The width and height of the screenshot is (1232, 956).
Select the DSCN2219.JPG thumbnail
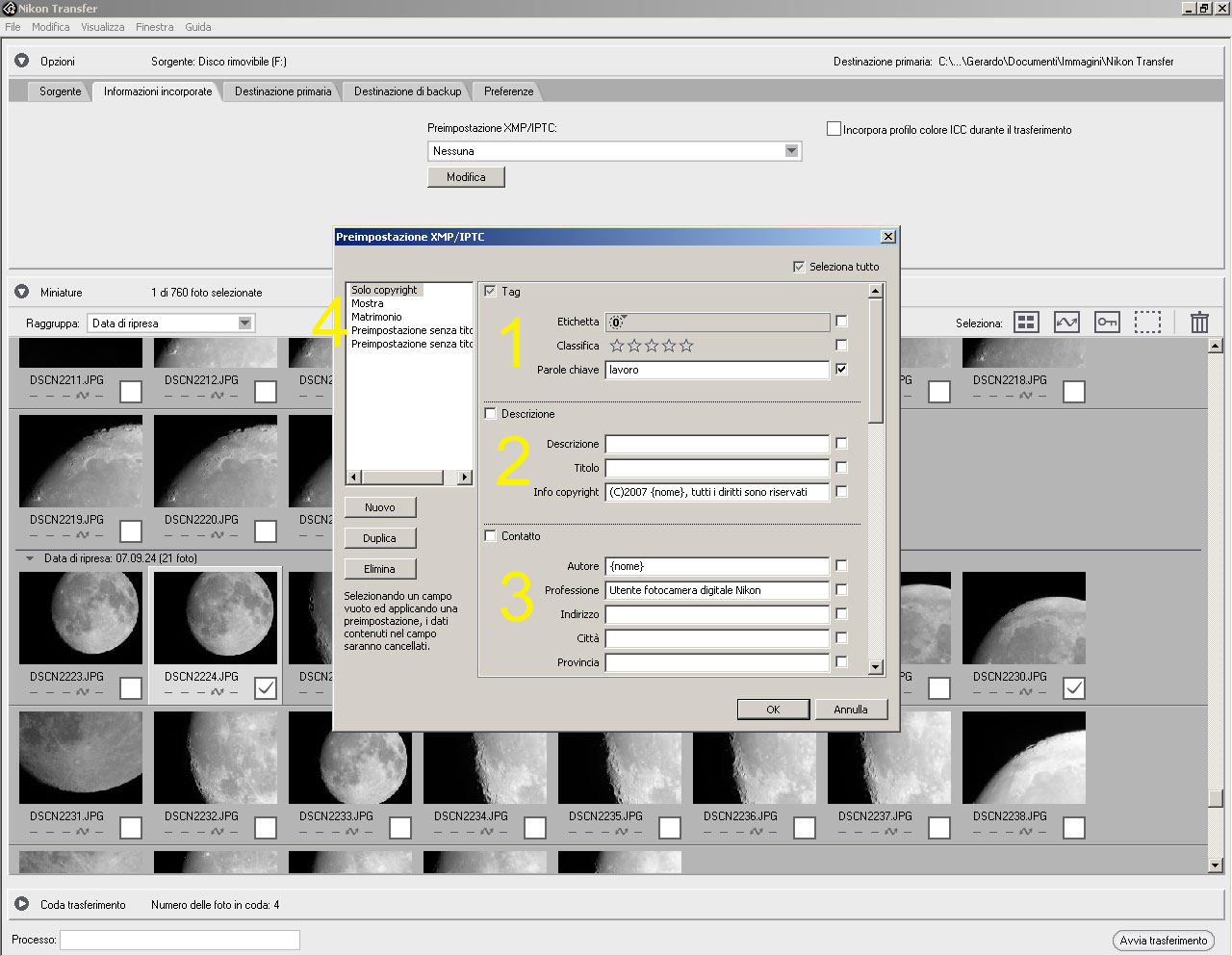click(x=81, y=461)
